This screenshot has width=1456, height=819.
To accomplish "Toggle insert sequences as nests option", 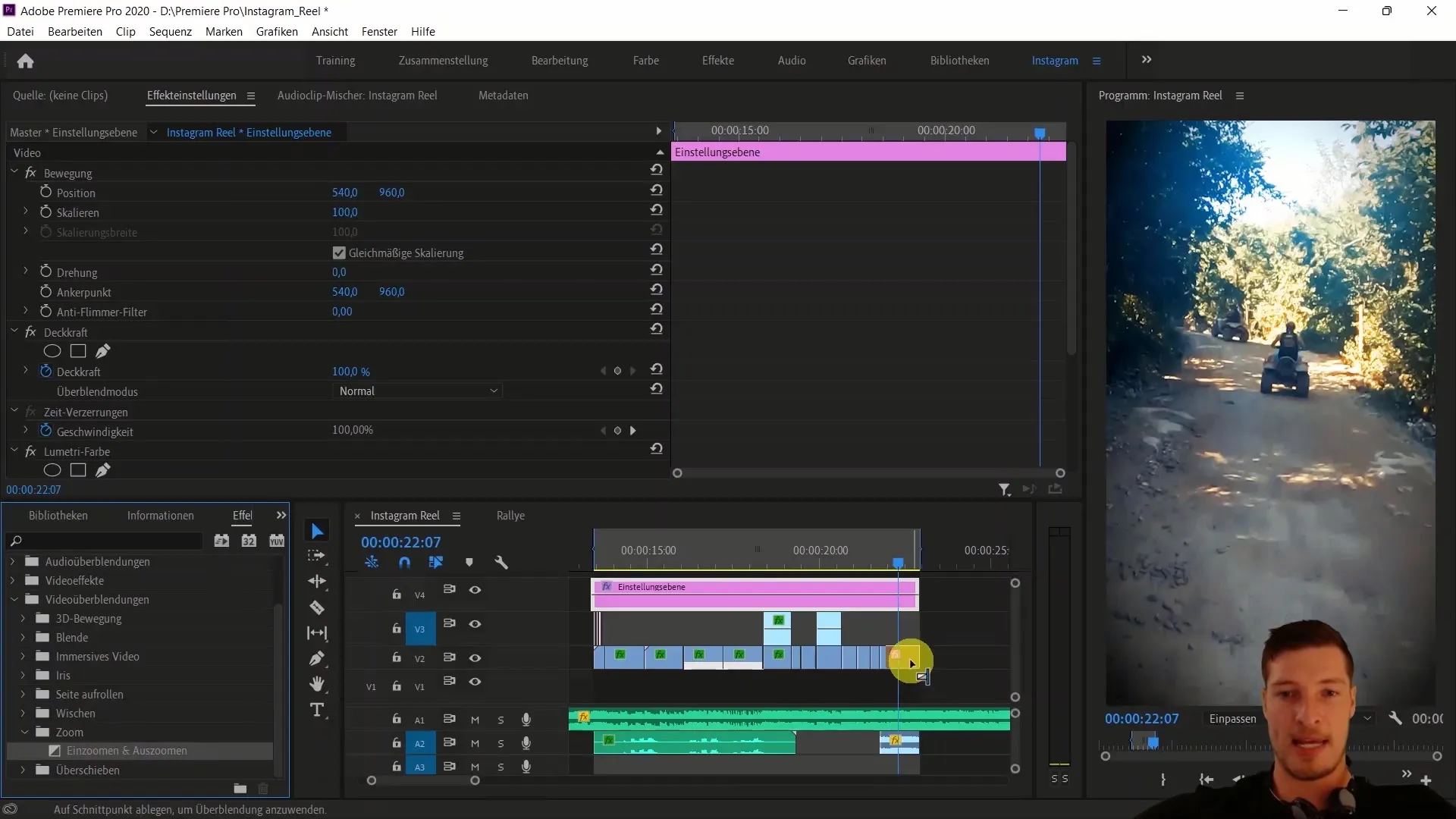I will point(372,563).
